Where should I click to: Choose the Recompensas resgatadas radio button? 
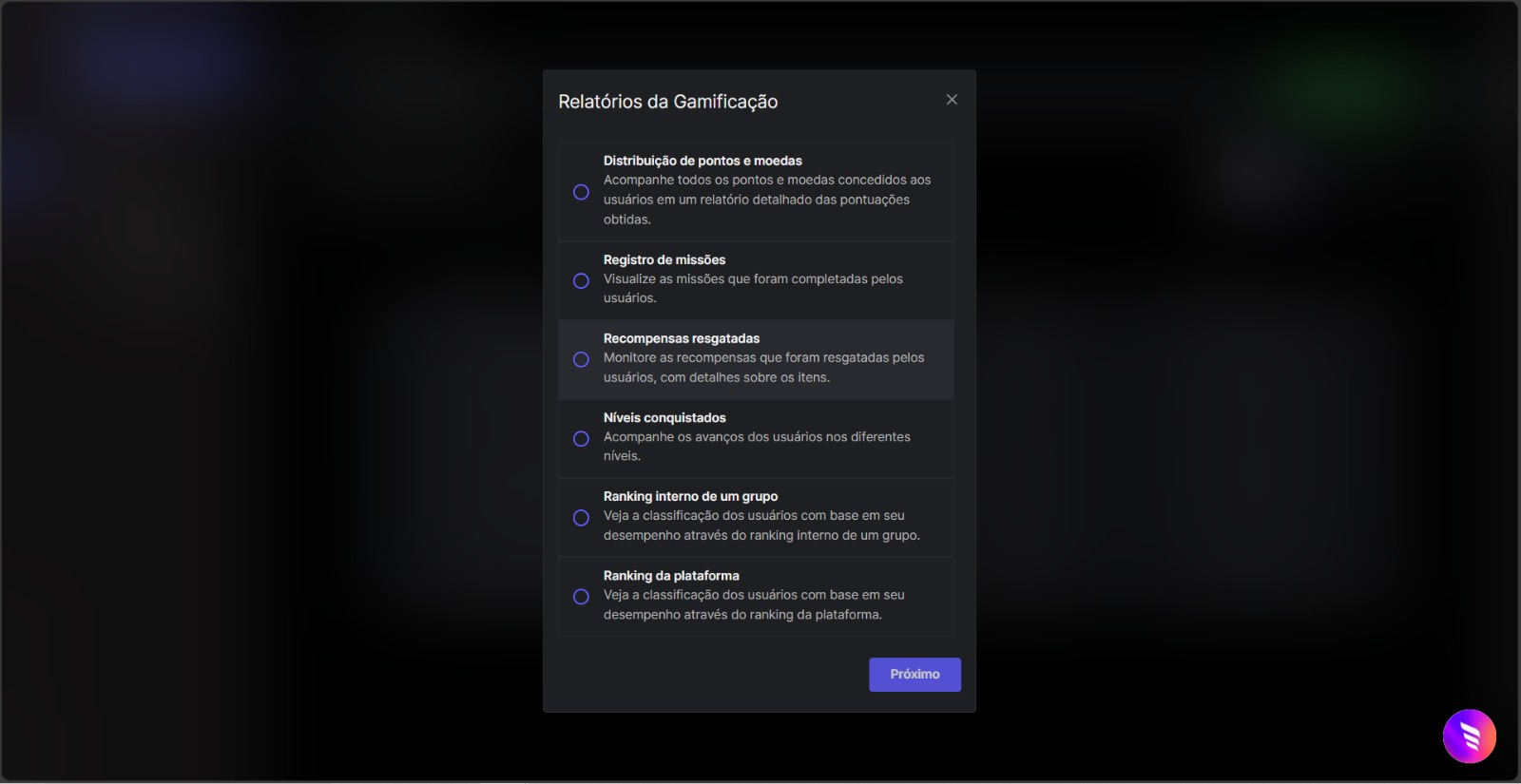[x=581, y=360]
